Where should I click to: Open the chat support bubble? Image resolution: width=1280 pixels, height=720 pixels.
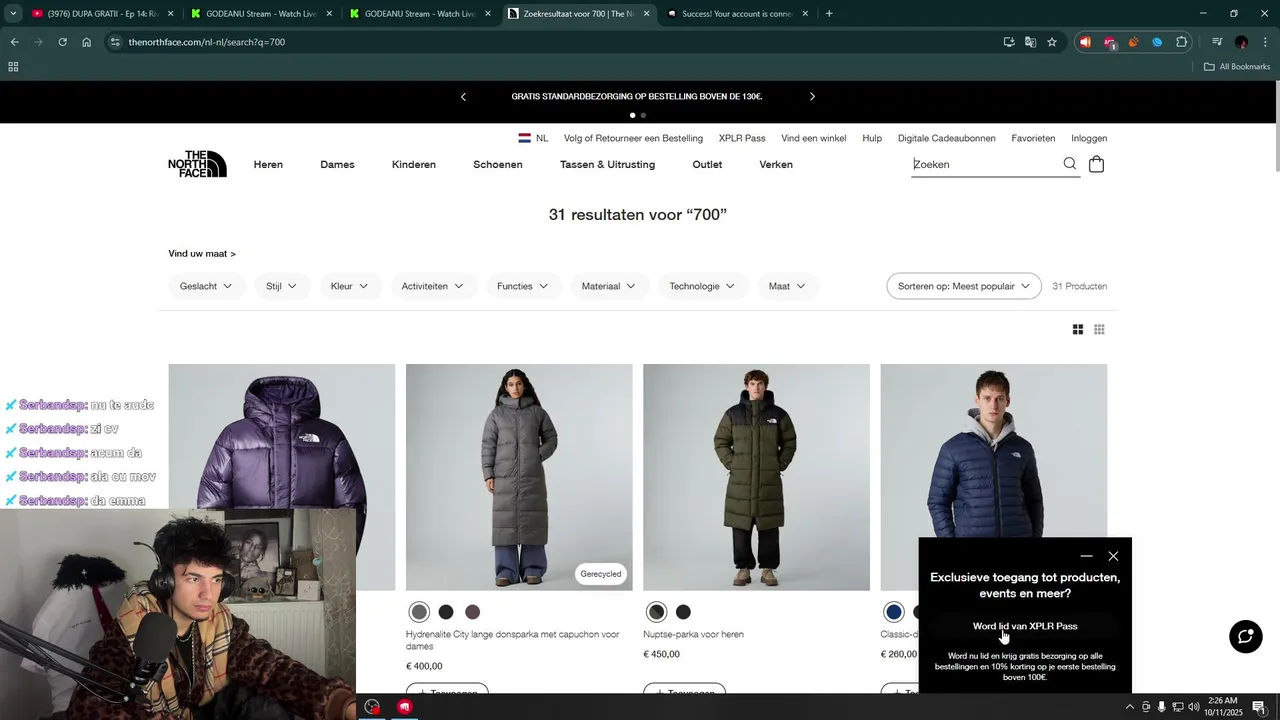[1245, 637]
